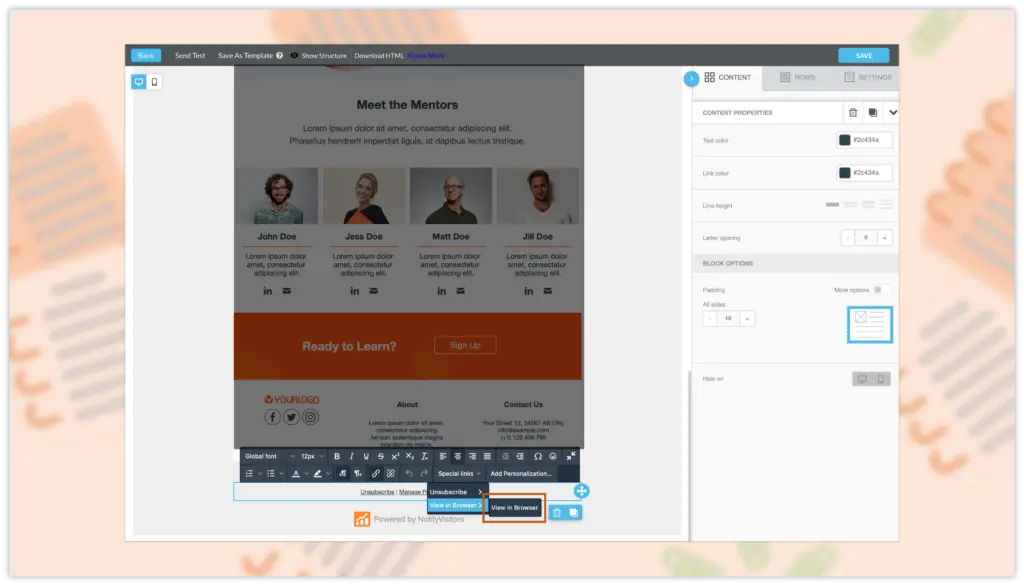Duplicate content using panel copy icon
The width and height of the screenshot is (1024, 586).
[873, 113]
